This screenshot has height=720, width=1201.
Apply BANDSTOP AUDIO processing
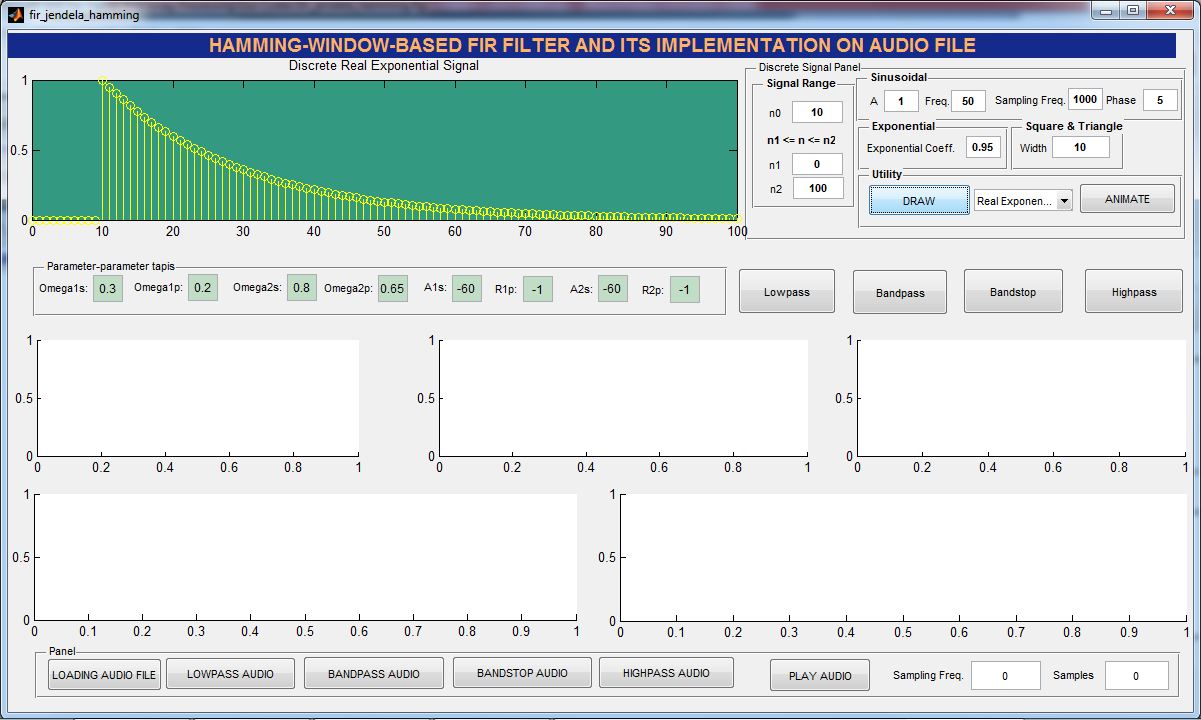coord(521,673)
